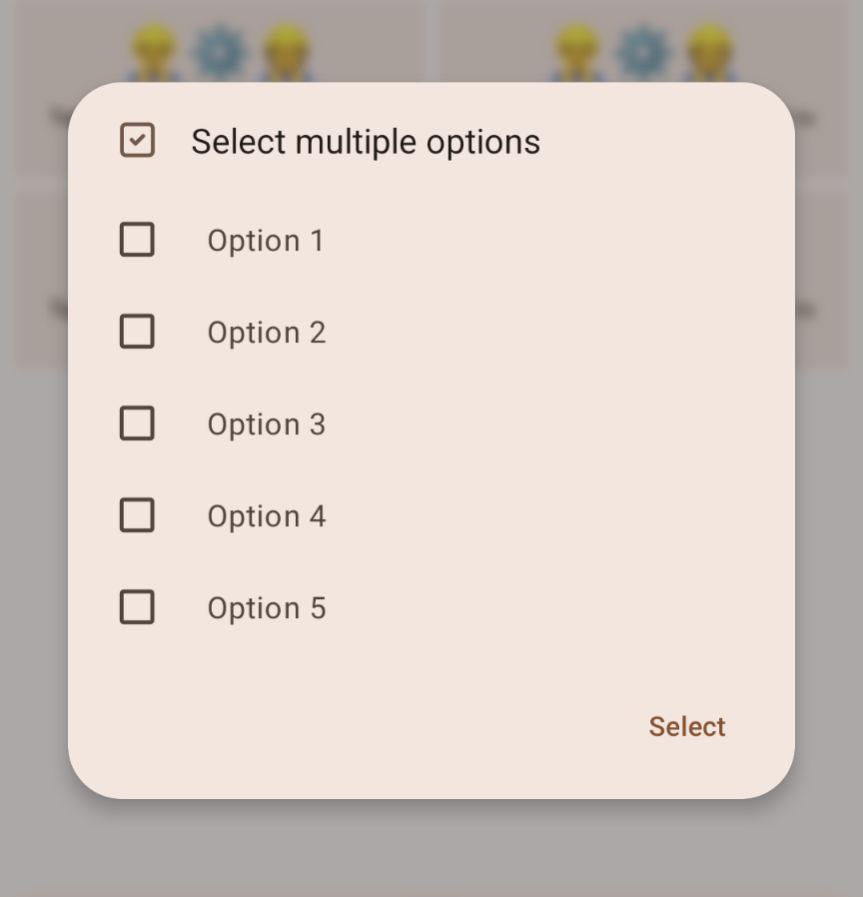Check Option 5
This screenshot has height=897, width=863.
137,607
